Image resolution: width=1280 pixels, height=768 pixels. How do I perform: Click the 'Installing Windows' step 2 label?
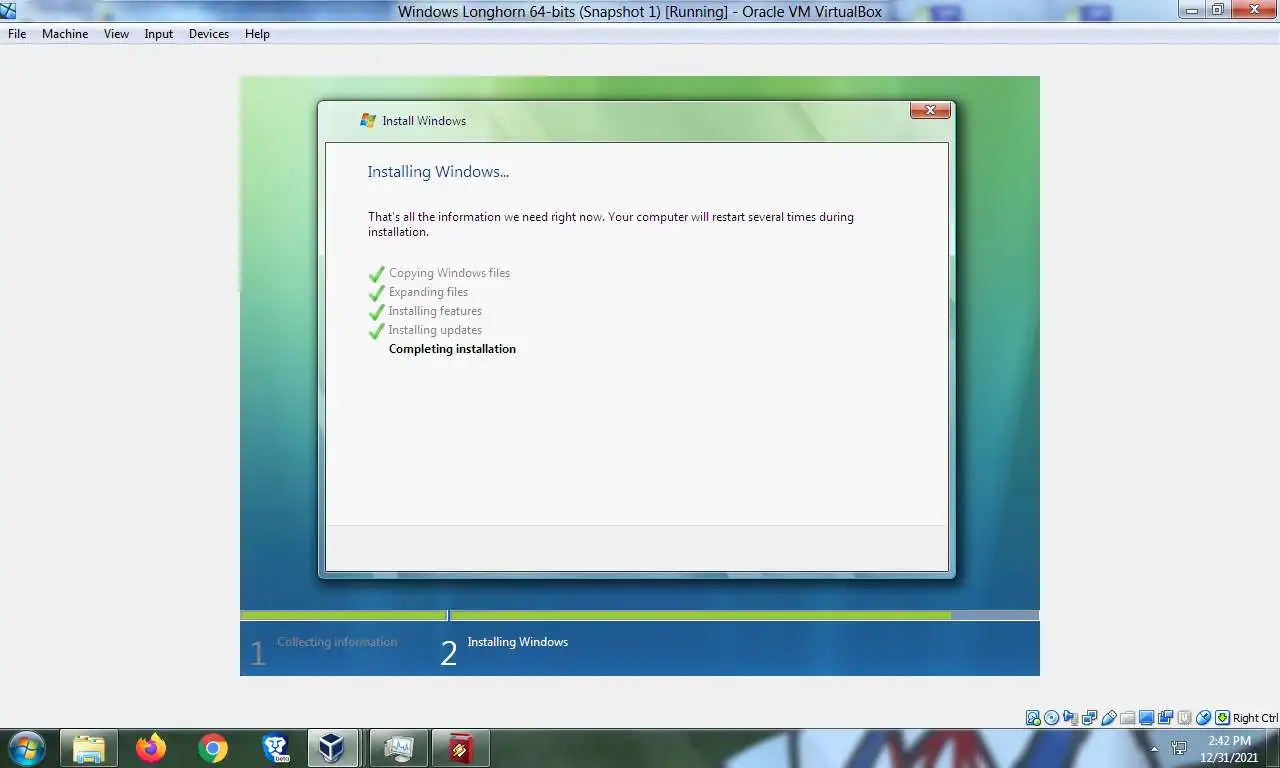517,642
